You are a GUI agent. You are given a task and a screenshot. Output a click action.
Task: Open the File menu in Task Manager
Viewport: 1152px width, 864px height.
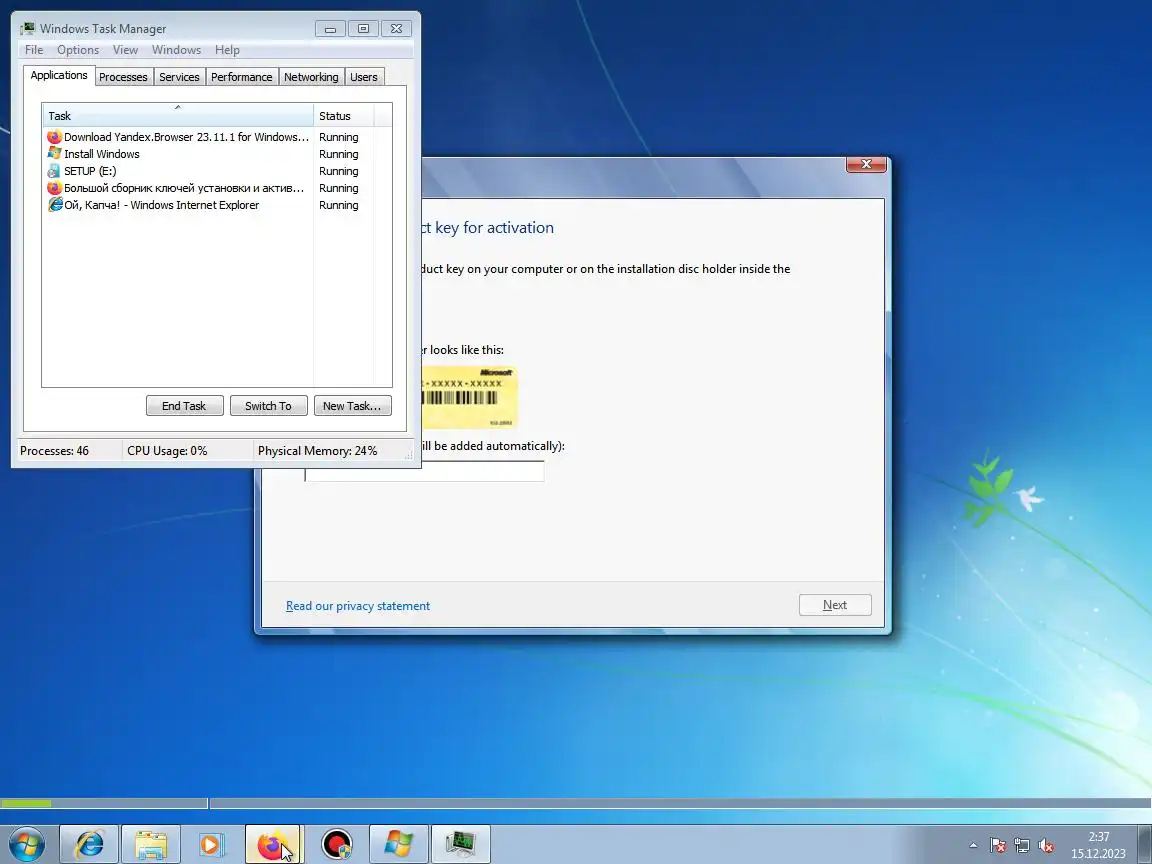coord(34,50)
